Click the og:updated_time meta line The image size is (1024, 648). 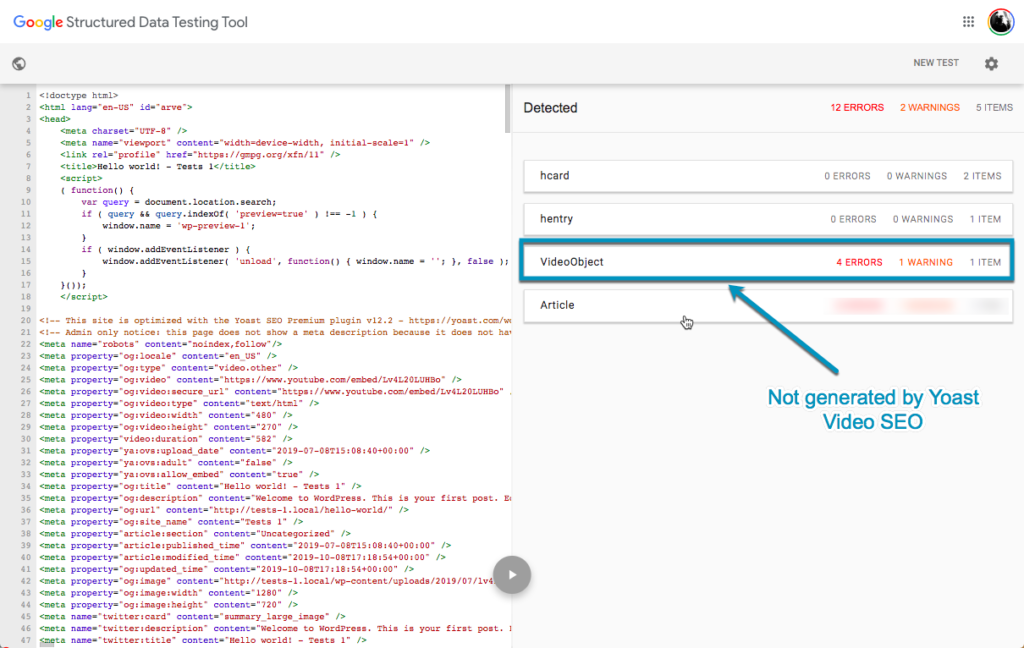pos(227,570)
